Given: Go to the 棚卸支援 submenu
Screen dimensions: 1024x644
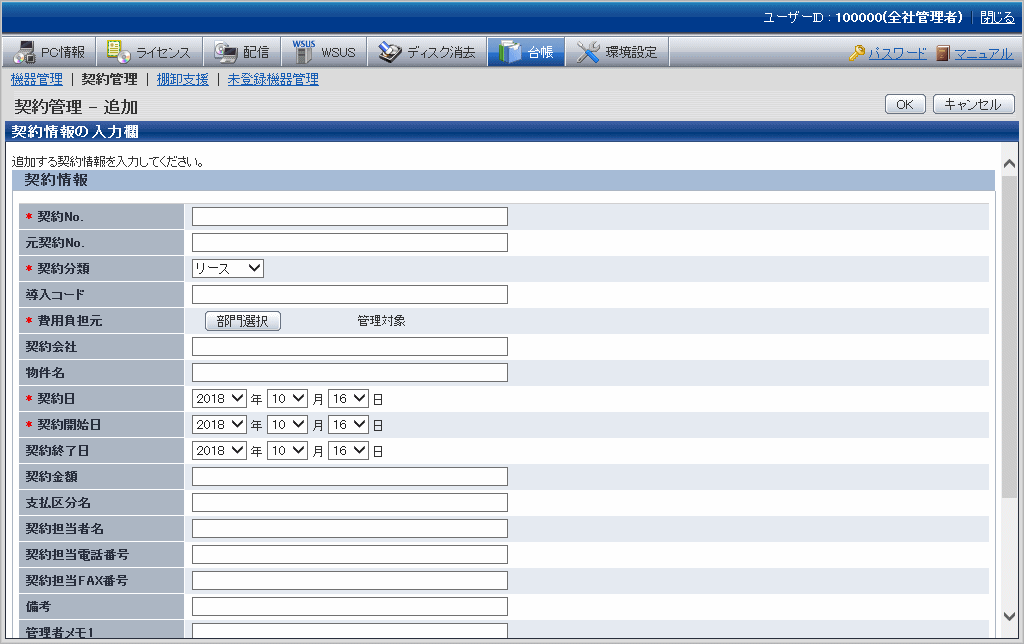Looking at the screenshot, I should pyautogui.click(x=182, y=79).
